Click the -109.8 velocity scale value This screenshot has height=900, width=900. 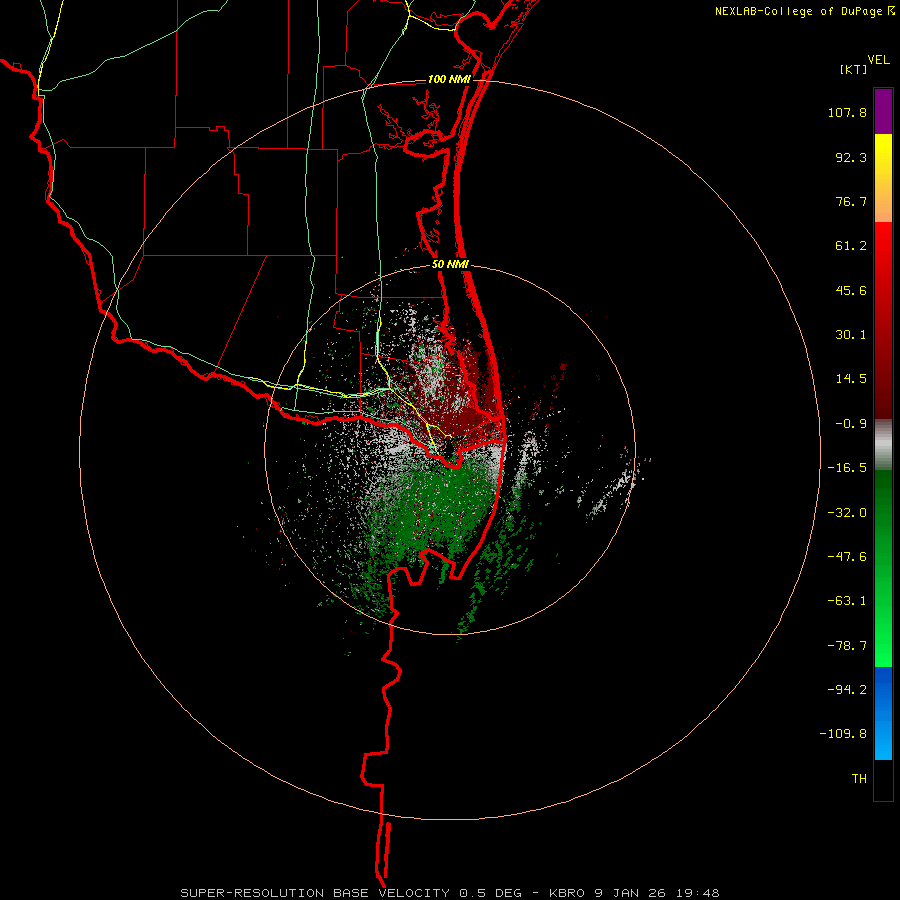[x=843, y=734]
